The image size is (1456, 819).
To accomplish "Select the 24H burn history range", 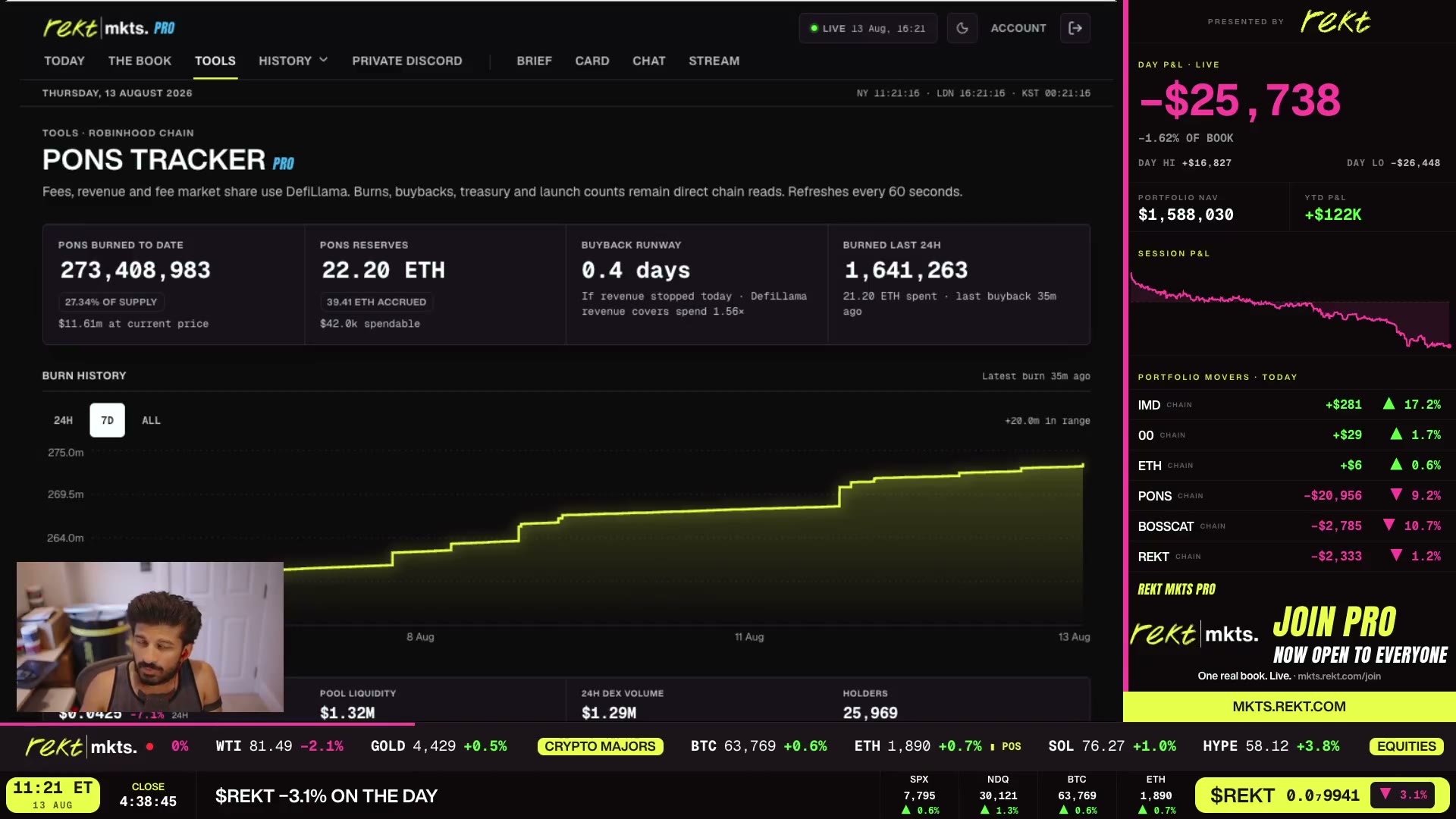I will tap(63, 420).
